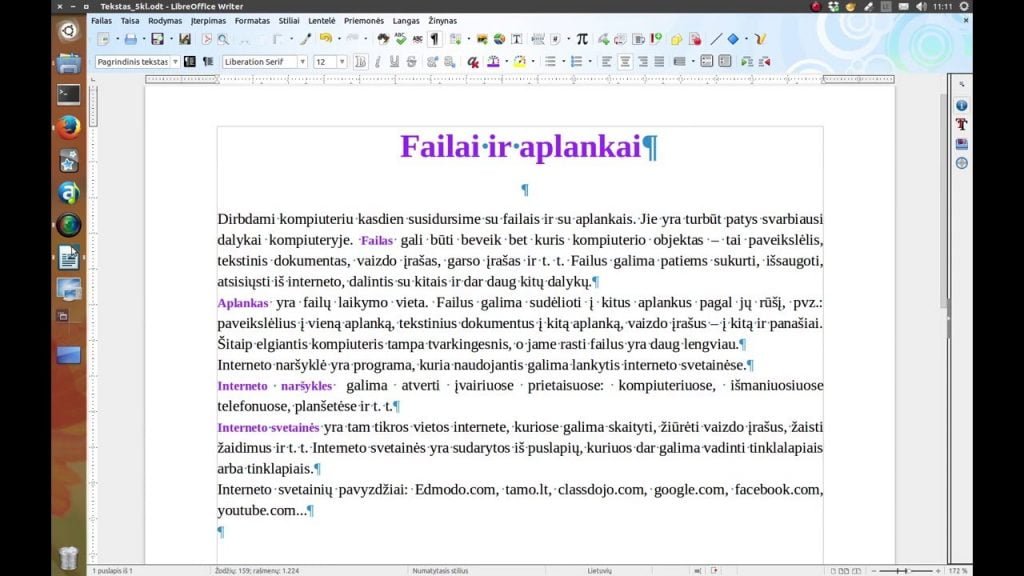Open Firefox from the launcher
This screenshot has width=1024, height=576.
(69, 127)
